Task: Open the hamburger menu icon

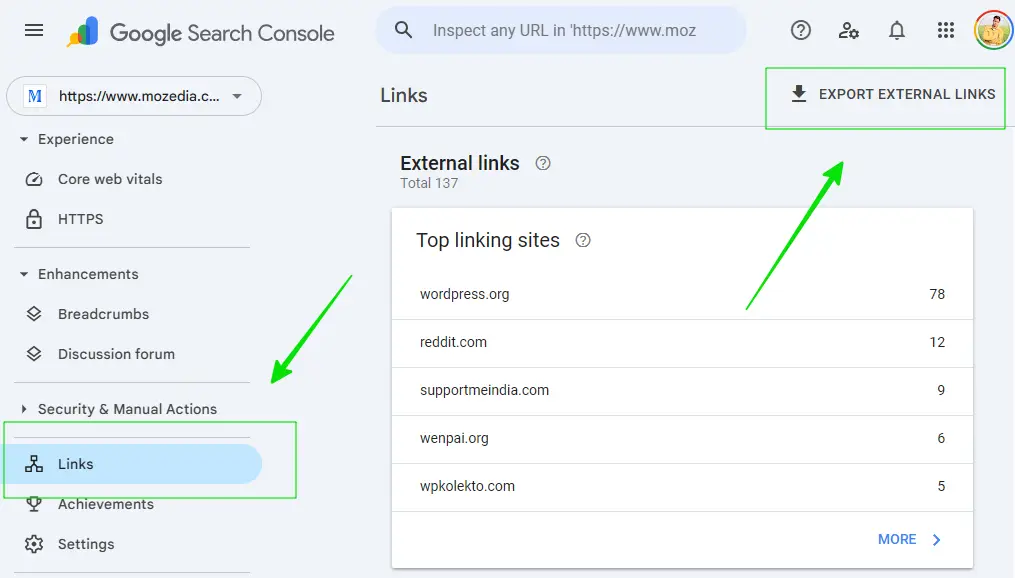Action: pyautogui.click(x=33, y=30)
